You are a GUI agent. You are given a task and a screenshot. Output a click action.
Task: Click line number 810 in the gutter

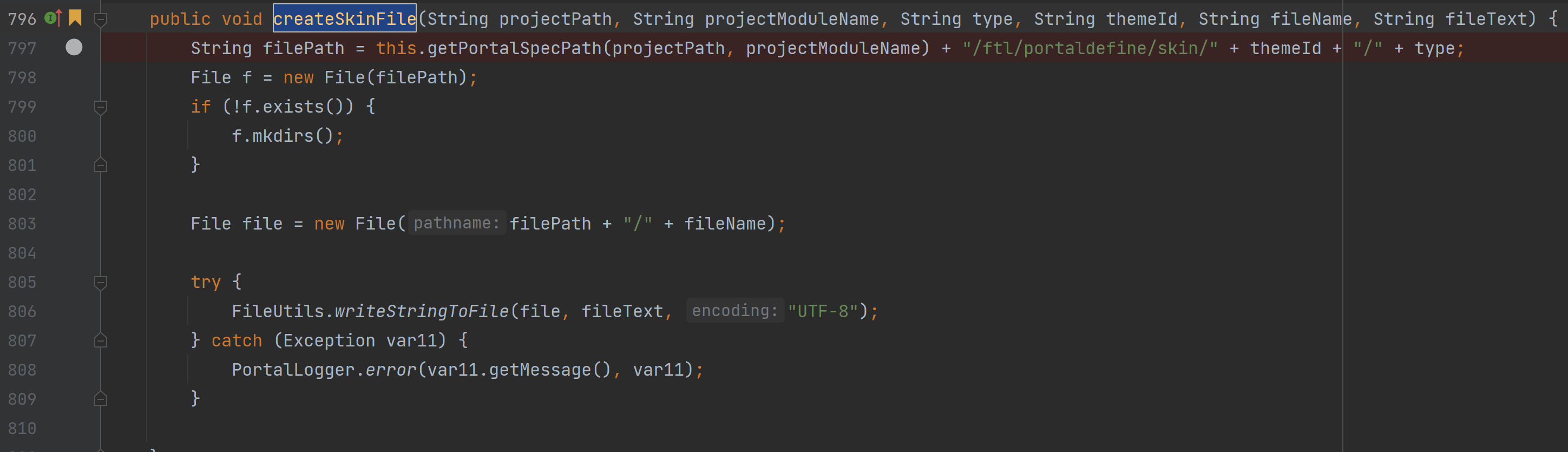[22, 428]
